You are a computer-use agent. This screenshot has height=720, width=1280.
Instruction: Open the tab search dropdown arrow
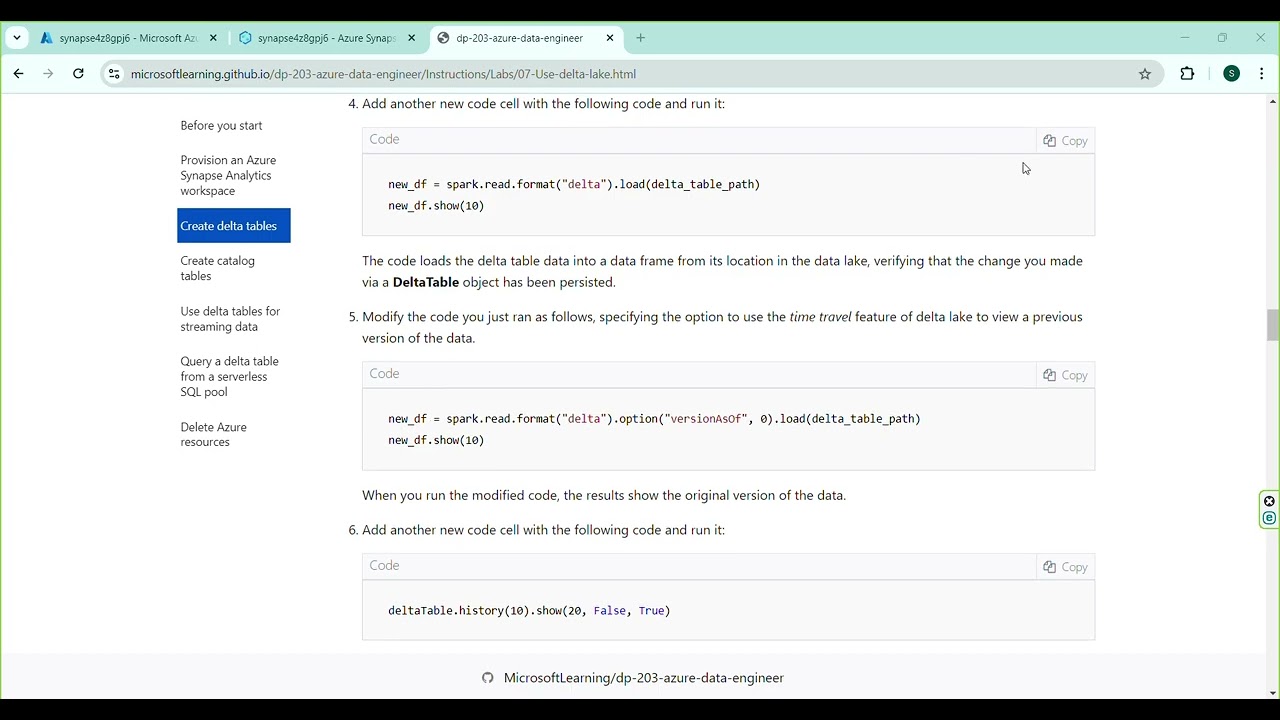(17, 38)
